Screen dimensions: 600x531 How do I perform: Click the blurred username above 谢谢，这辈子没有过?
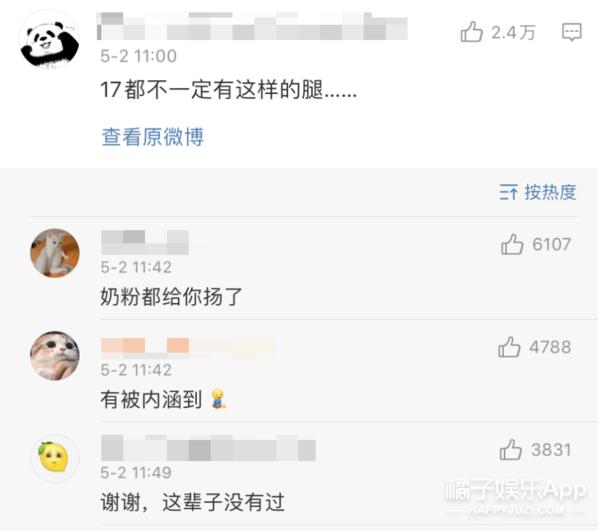click(208, 448)
